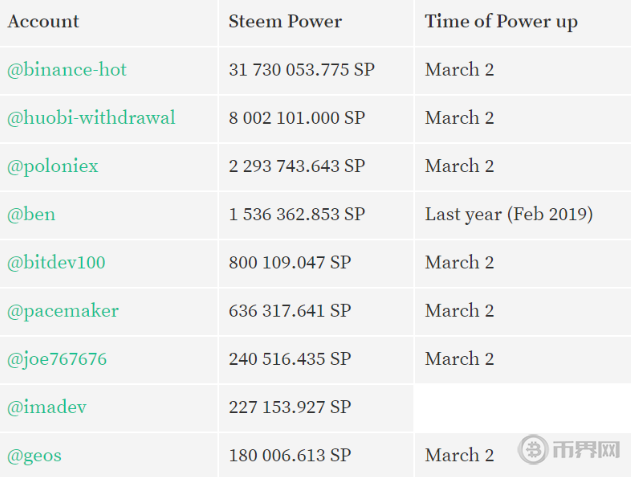Click the Steem Power column header
The height and width of the screenshot is (477, 631).
point(285,21)
